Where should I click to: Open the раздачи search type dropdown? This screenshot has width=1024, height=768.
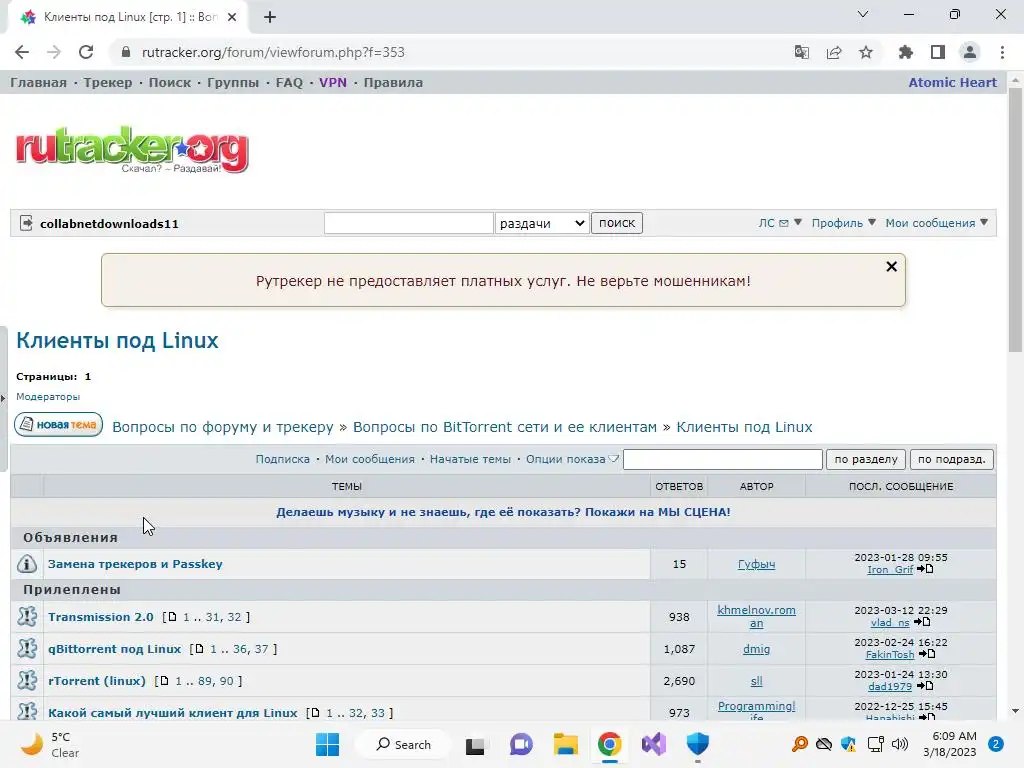click(x=542, y=223)
